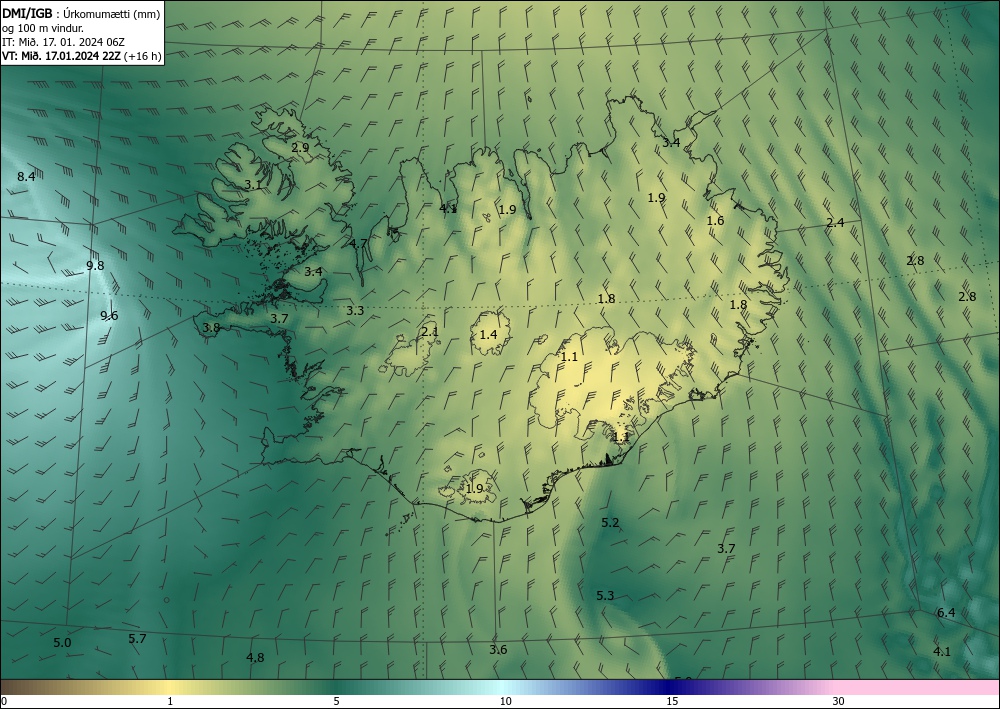The height and width of the screenshot is (709, 1000).
Task: Click the 5.7 precipitation value
Action: pyautogui.click(x=137, y=638)
